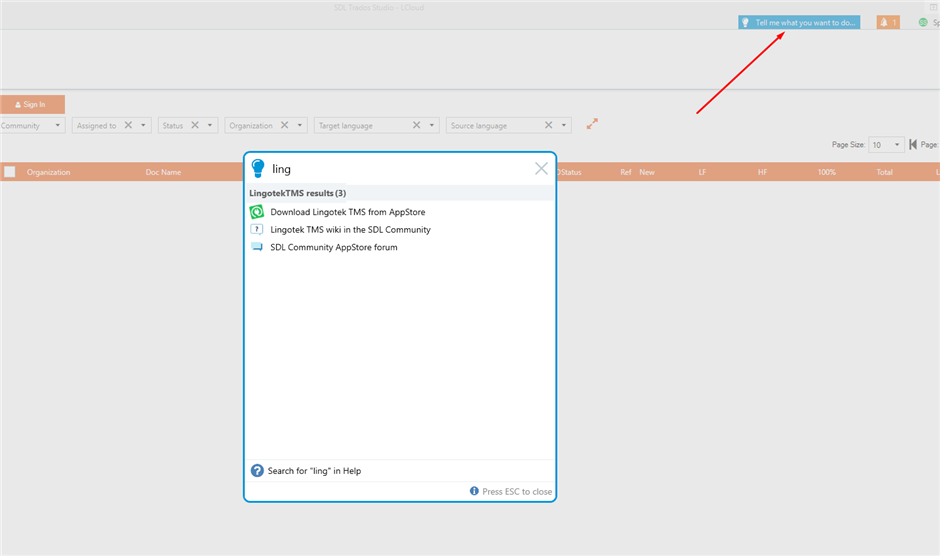Clear the Target language filter with its X
Image resolution: width=940 pixels, height=556 pixels.
[416, 125]
